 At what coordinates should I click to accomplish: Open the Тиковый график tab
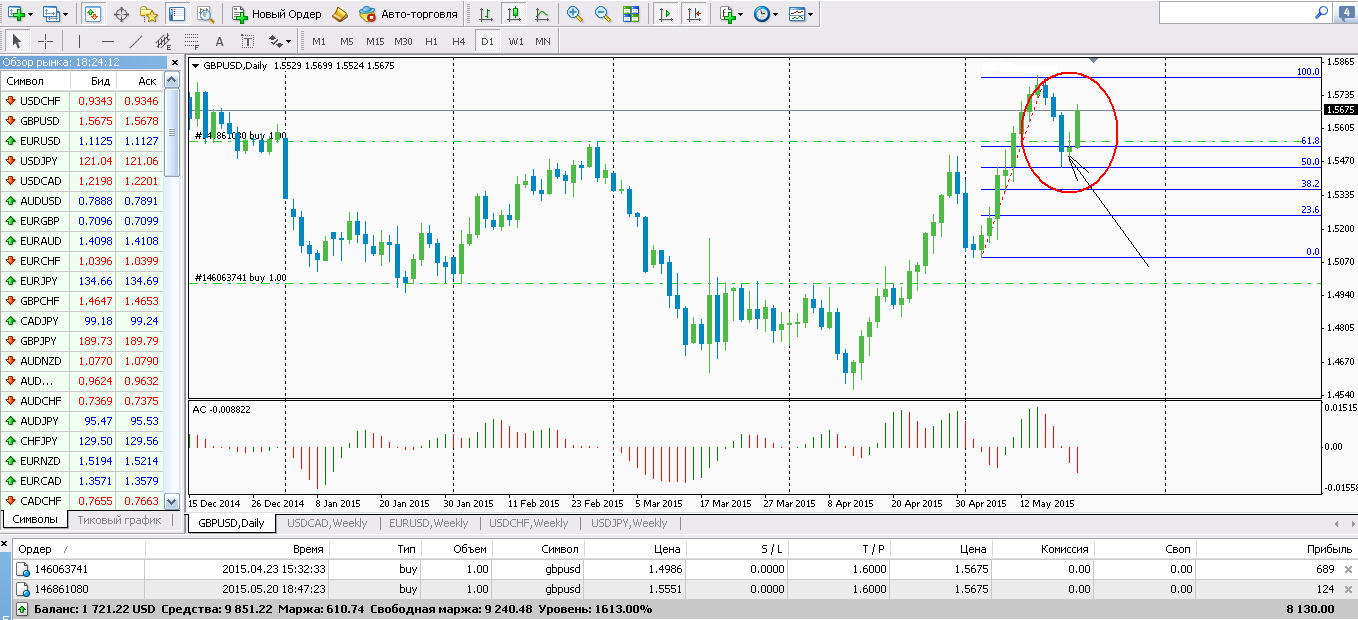(x=119, y=519)
